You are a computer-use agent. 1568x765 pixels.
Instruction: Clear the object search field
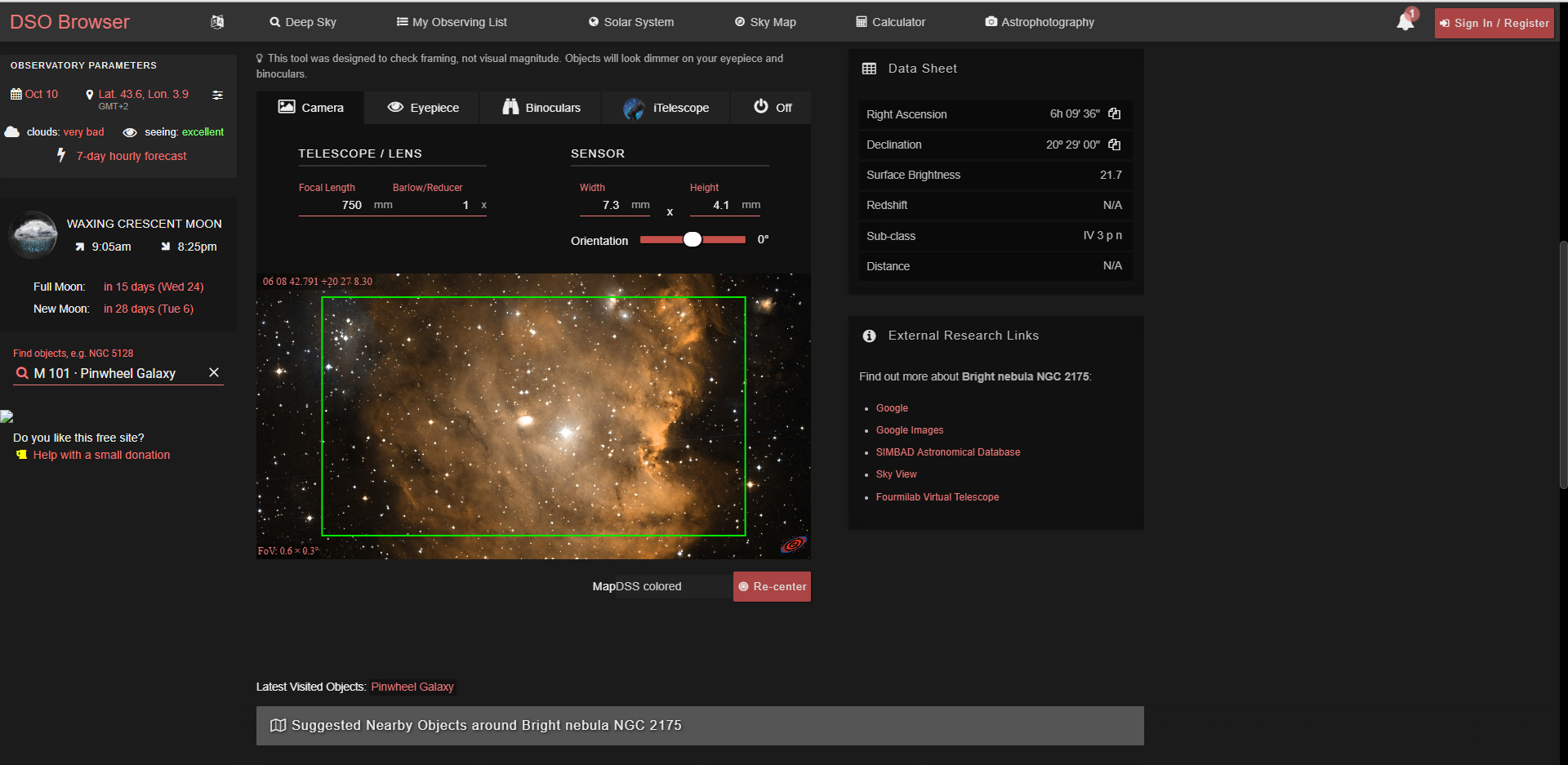[x=214, y=372]
